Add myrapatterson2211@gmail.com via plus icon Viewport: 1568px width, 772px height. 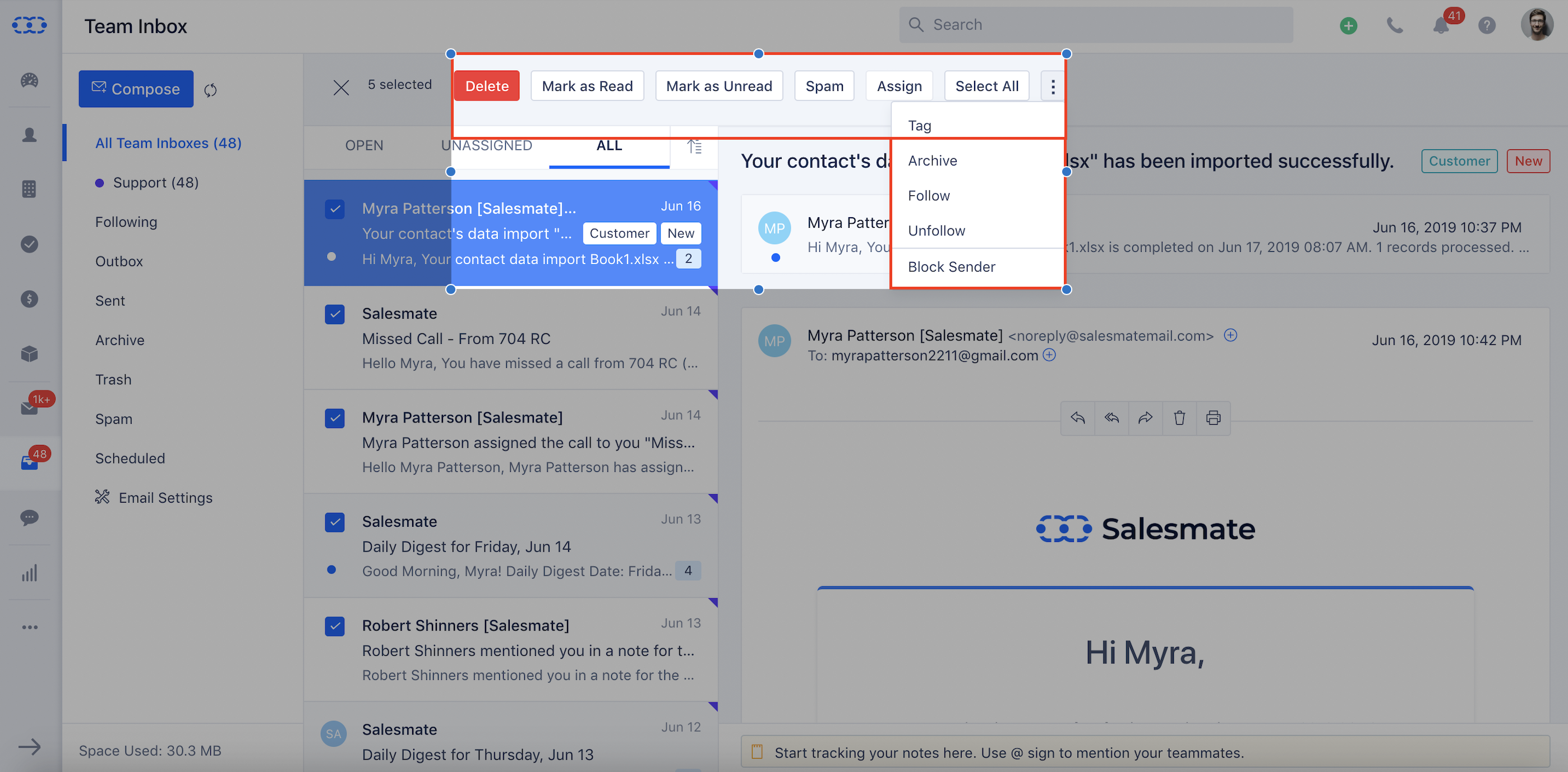[x=1049, y=355]
